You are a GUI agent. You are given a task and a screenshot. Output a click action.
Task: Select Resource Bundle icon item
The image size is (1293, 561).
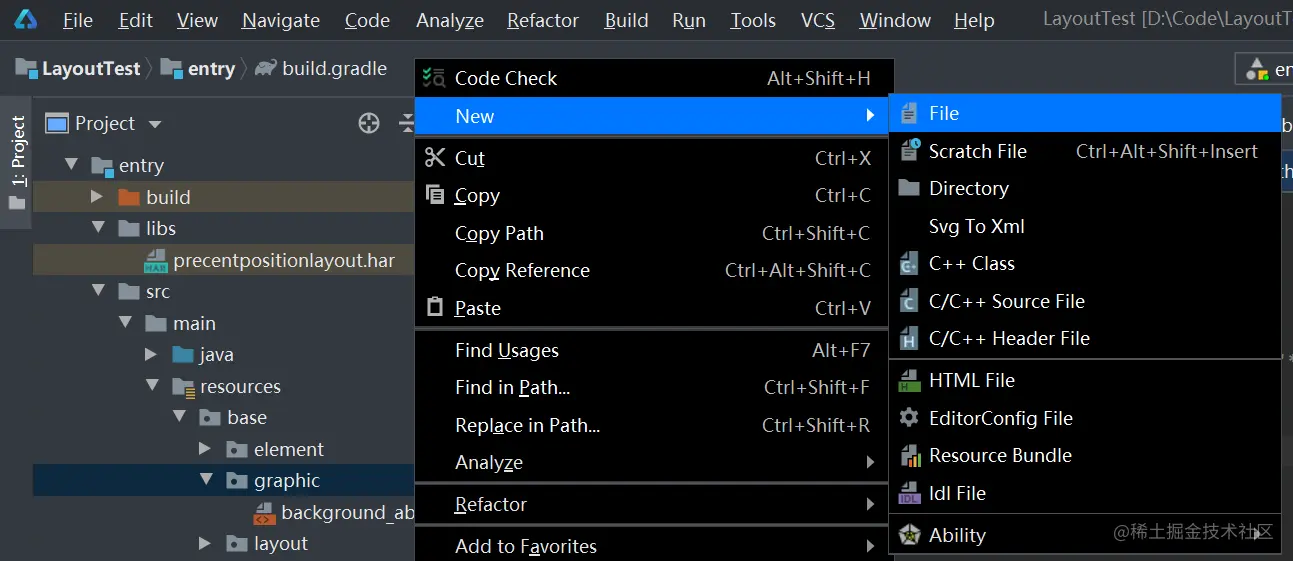[x=909, y=456]
